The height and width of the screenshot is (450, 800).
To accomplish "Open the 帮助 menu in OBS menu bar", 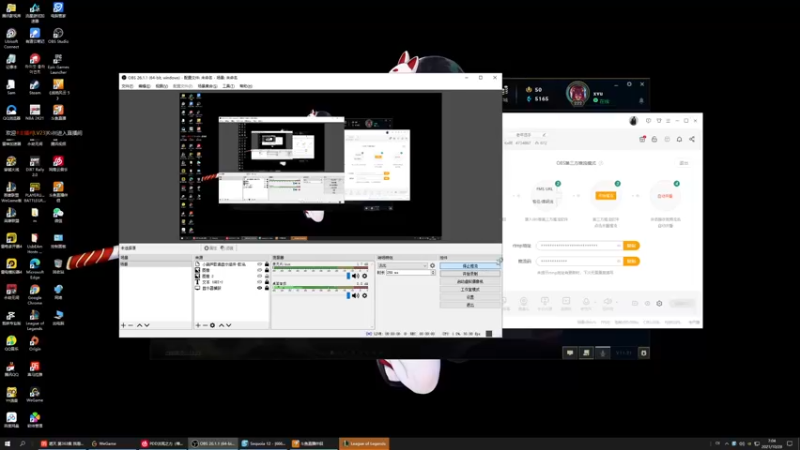I will pos(246,86).
